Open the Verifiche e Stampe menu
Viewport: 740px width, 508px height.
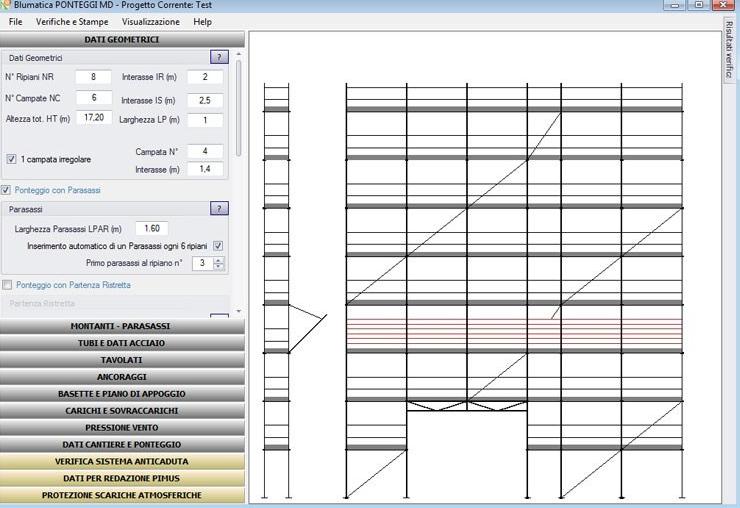click(x=72, y=21)
